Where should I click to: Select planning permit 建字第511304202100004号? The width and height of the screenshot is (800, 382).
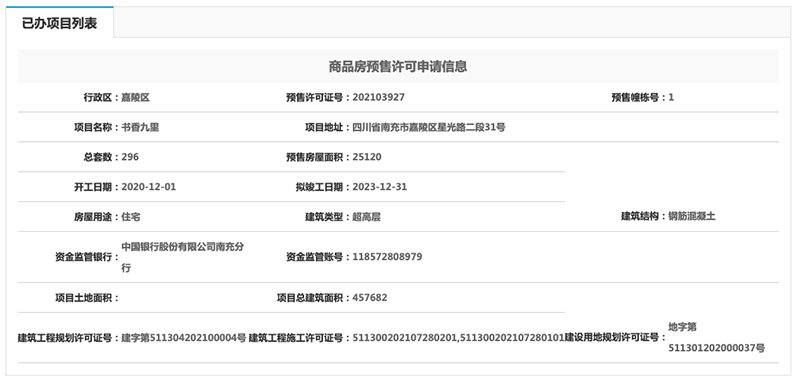(184, 338)
